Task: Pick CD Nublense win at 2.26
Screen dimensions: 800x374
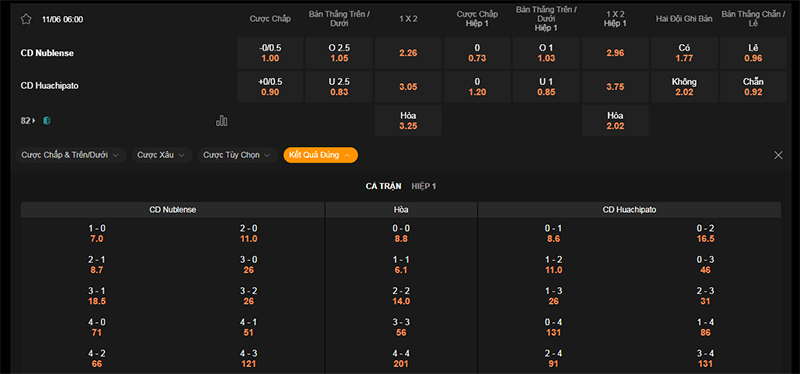Action: pos(408,53)
